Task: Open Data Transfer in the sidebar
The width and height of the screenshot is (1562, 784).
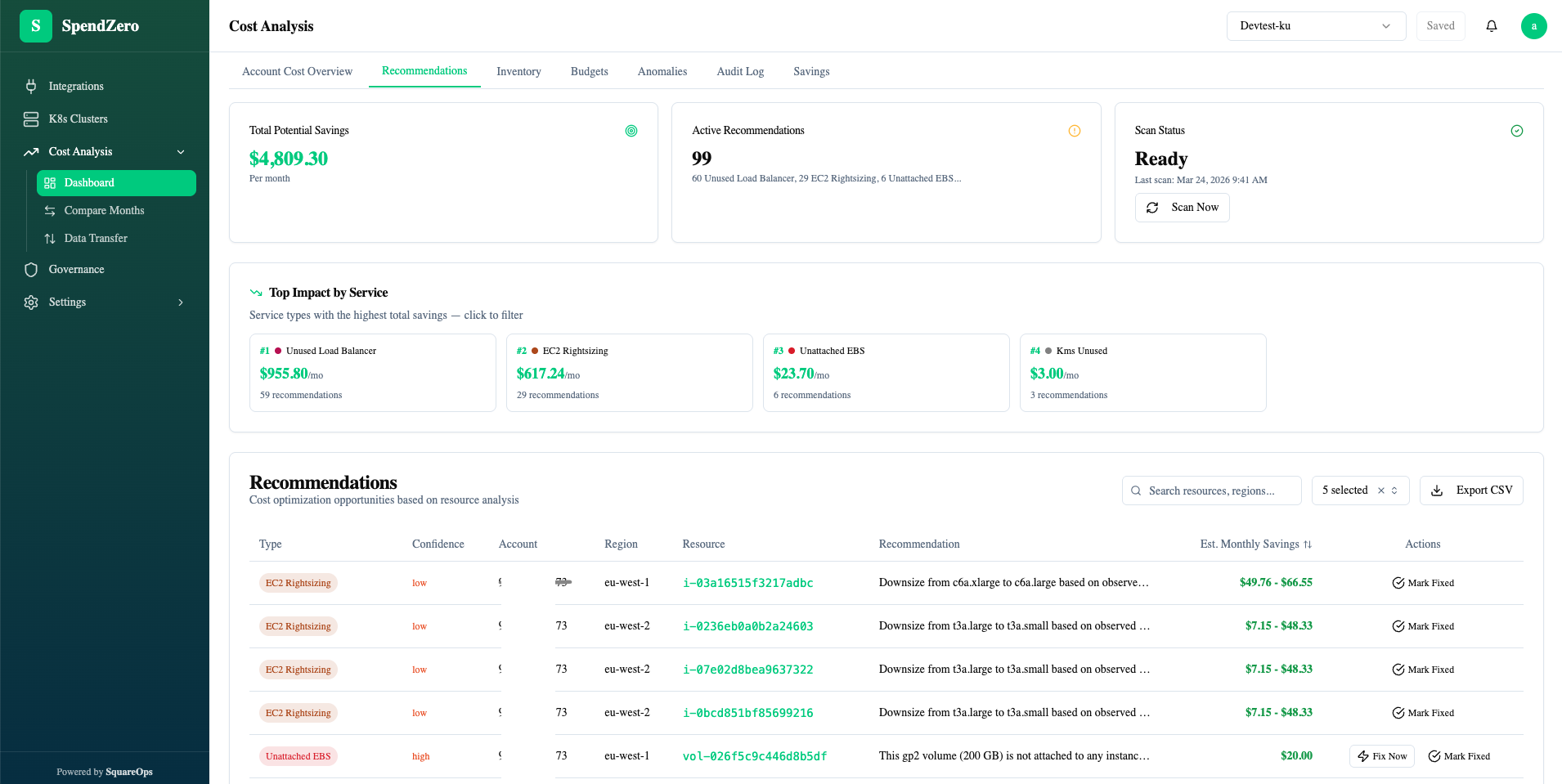Action: (x=95, y=238)
